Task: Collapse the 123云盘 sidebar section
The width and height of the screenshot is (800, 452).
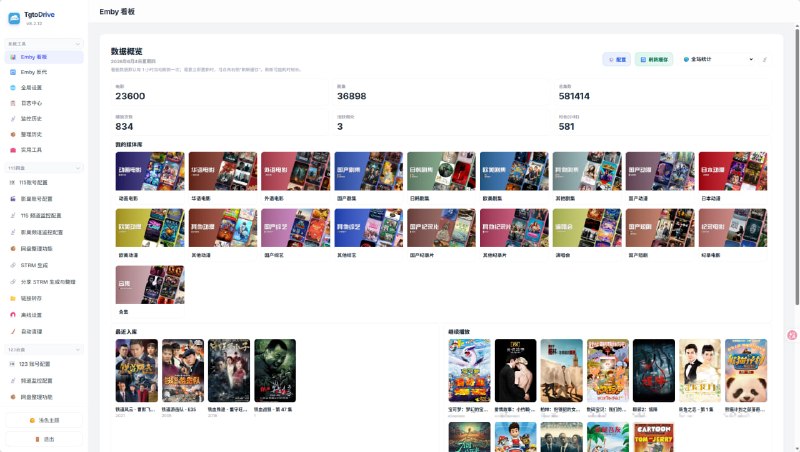Action: pyautogui.click(x=44, y=349)
